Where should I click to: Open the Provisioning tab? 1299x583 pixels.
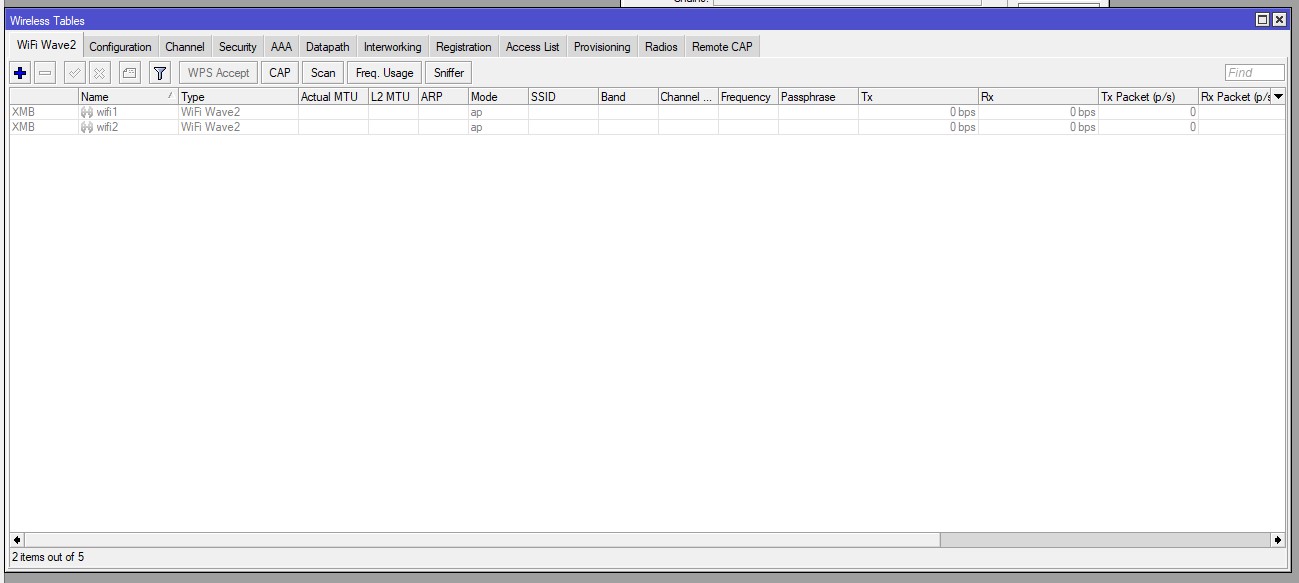[x=602, y=46]
